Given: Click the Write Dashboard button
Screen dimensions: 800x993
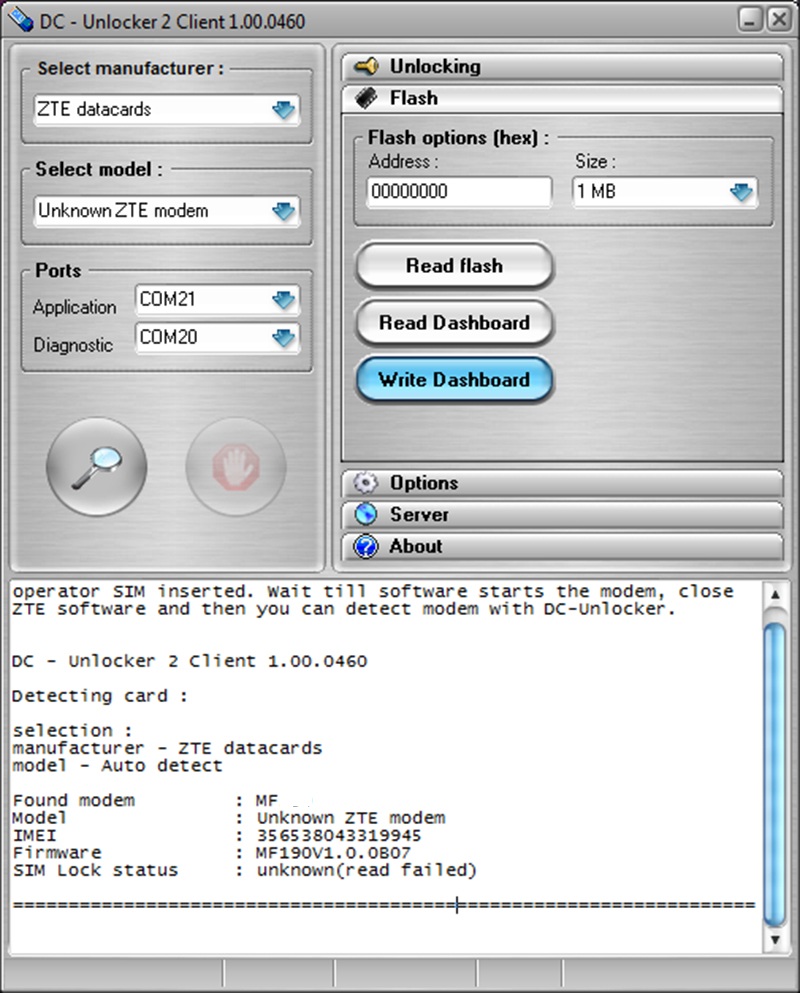Looking at the screenshot, I should [454, 380].
